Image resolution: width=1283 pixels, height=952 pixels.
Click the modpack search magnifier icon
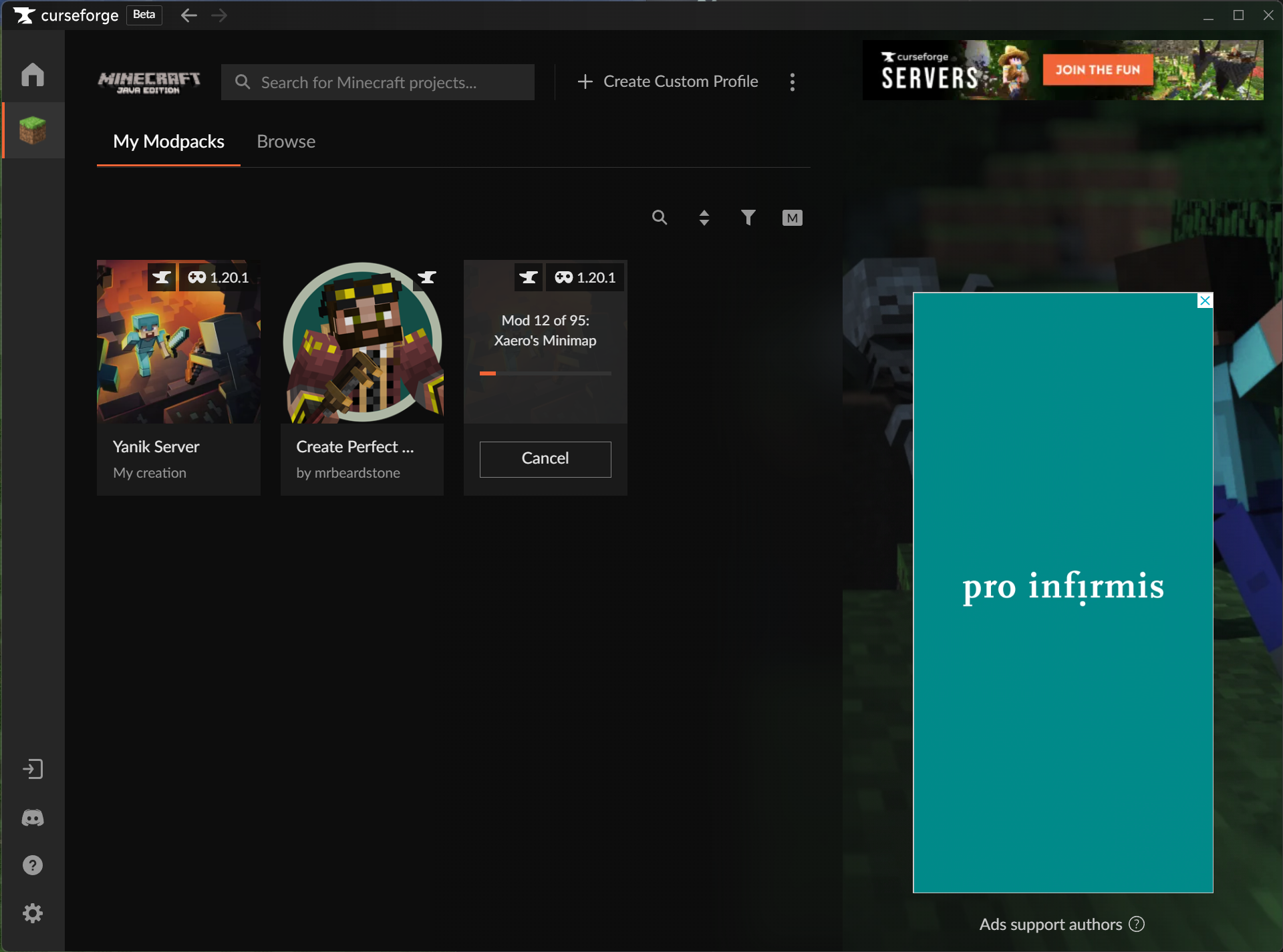(x=660, y=218)
